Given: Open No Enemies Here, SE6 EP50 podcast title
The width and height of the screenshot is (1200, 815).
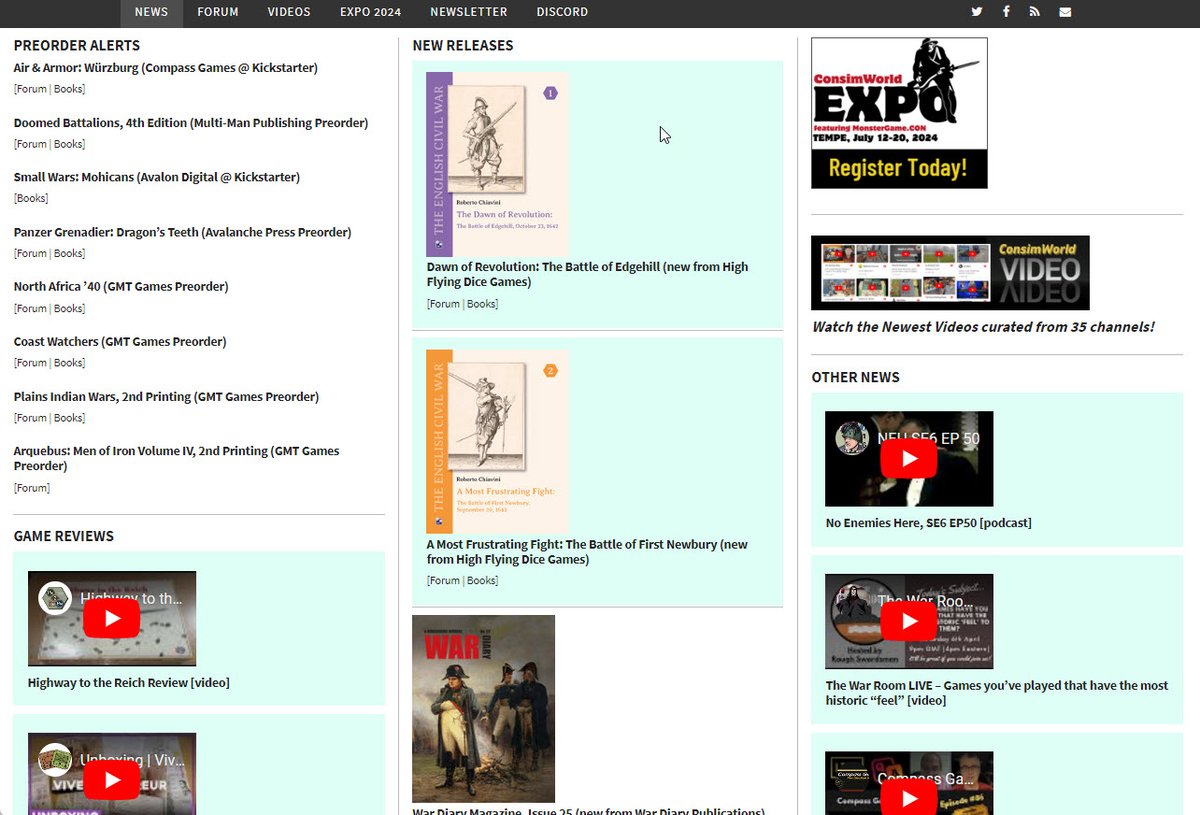Looking at the screenshot, I should [x=928, y=523].
